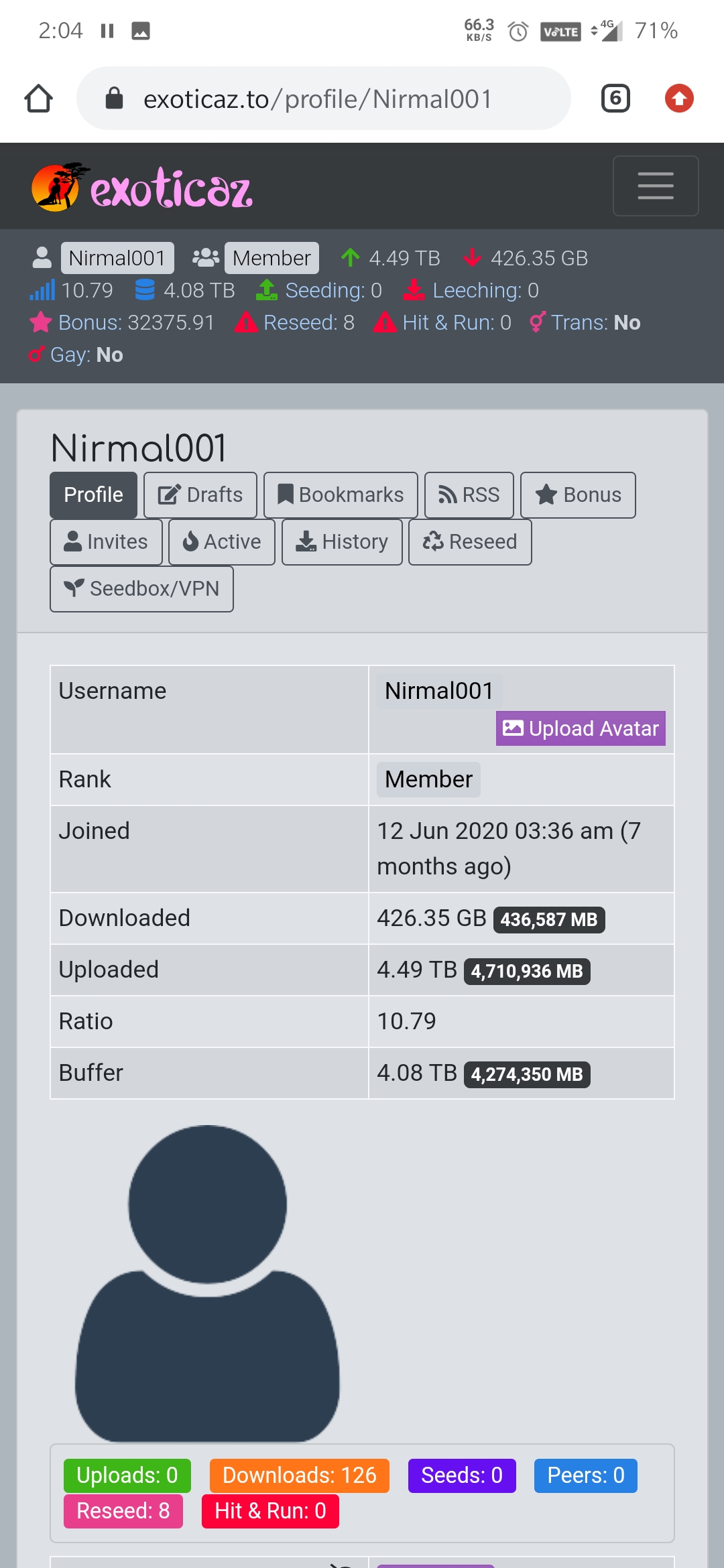Click the Reseed warning triangle icon

point(246,322)
